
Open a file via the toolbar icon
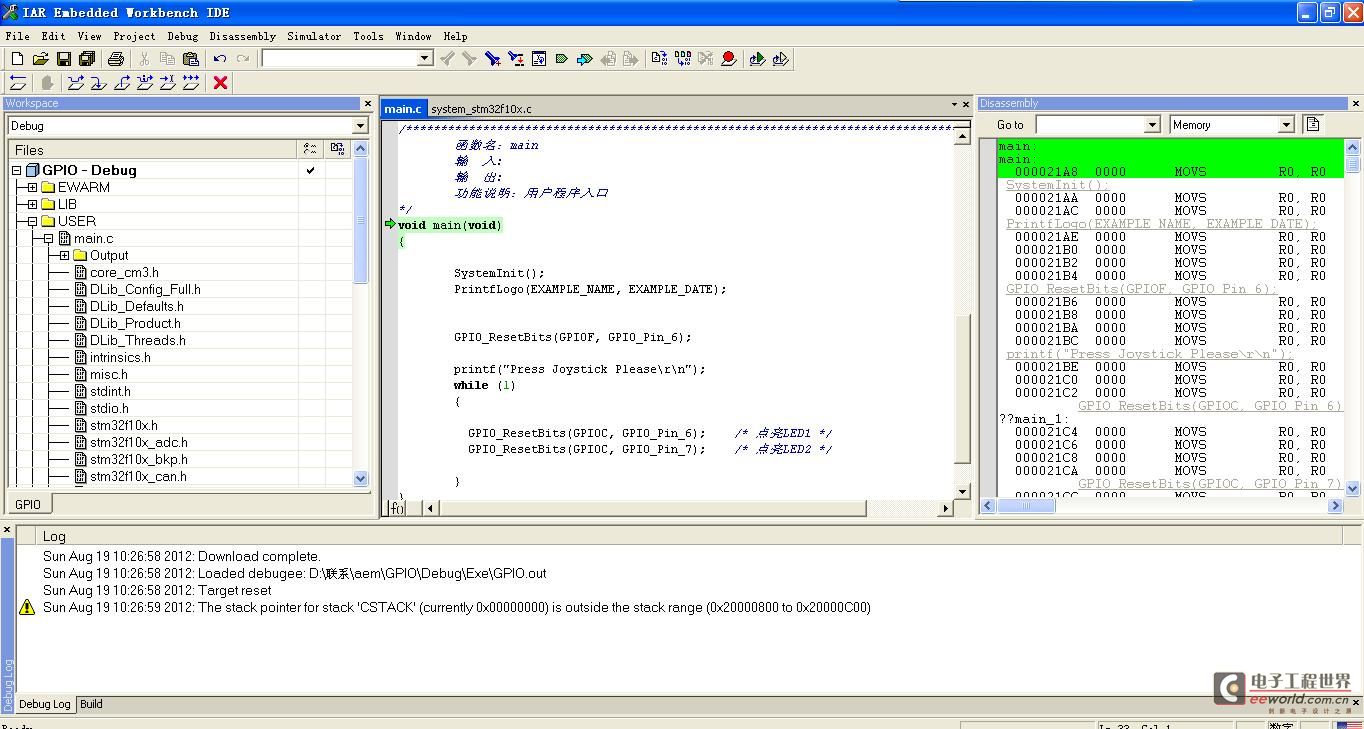[x=40, y=59]
